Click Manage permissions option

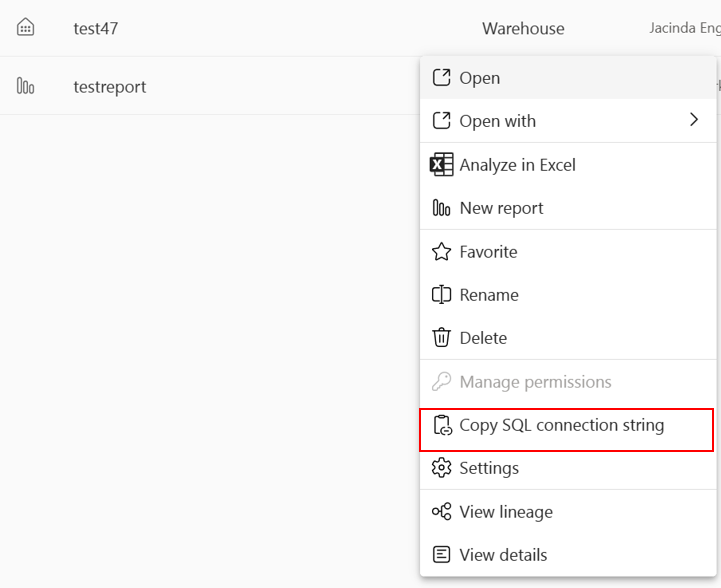click(x=535, y=382)
